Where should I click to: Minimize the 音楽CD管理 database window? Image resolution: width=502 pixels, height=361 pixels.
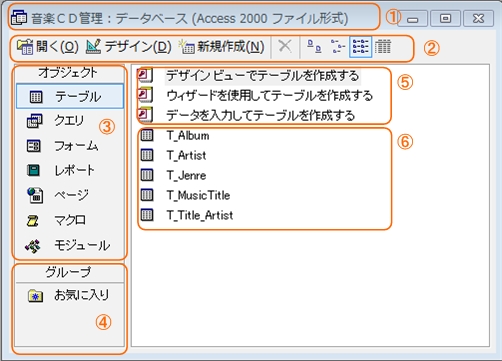(x=413, y=19)
